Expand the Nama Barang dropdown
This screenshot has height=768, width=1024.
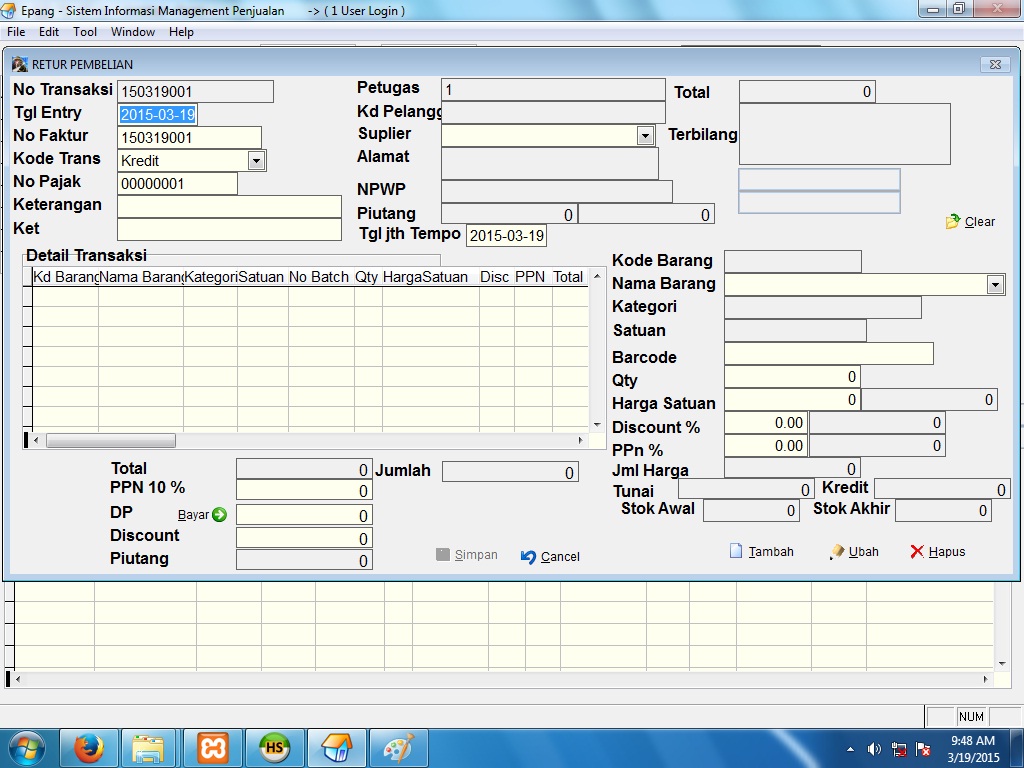coord(994,285)
